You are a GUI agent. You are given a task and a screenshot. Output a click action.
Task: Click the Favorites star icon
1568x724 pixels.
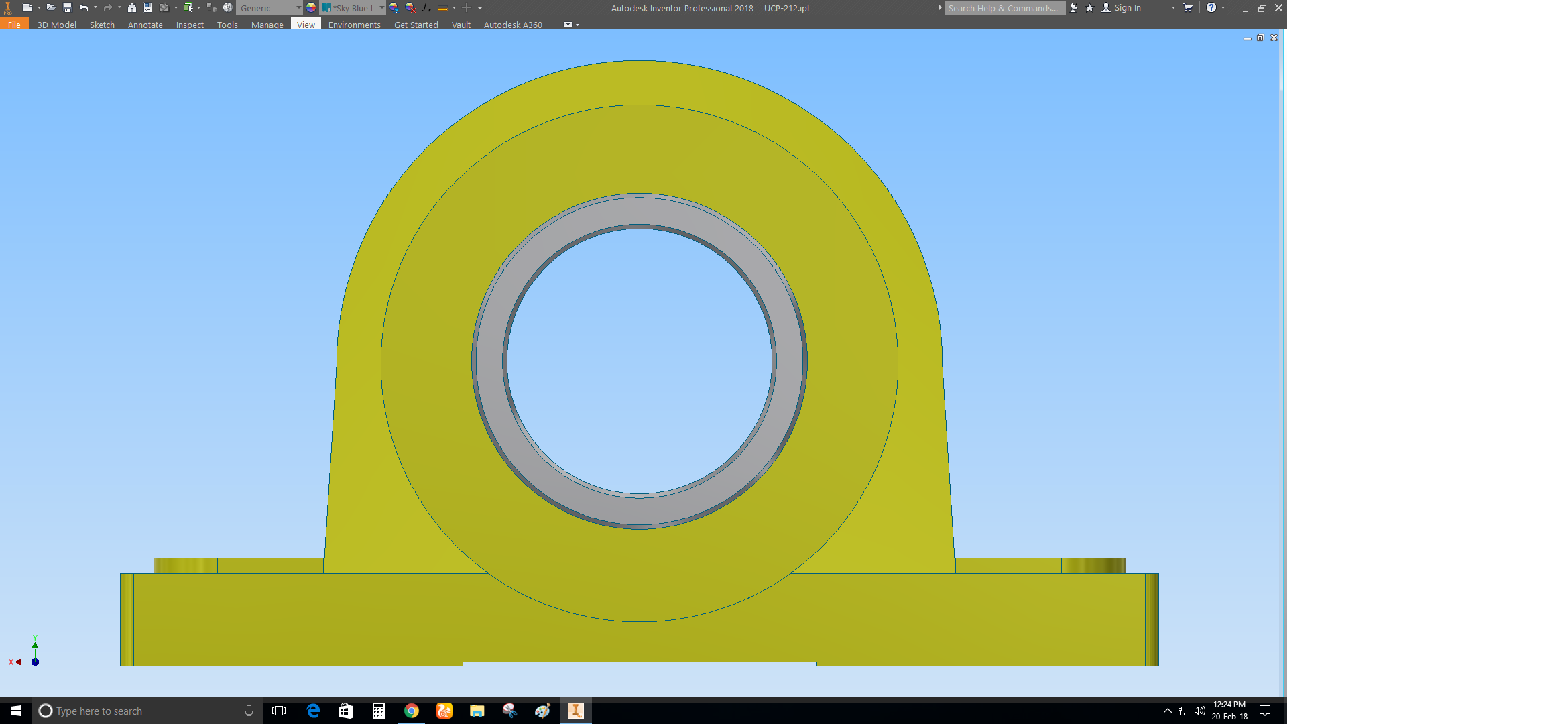point(1089,7)
